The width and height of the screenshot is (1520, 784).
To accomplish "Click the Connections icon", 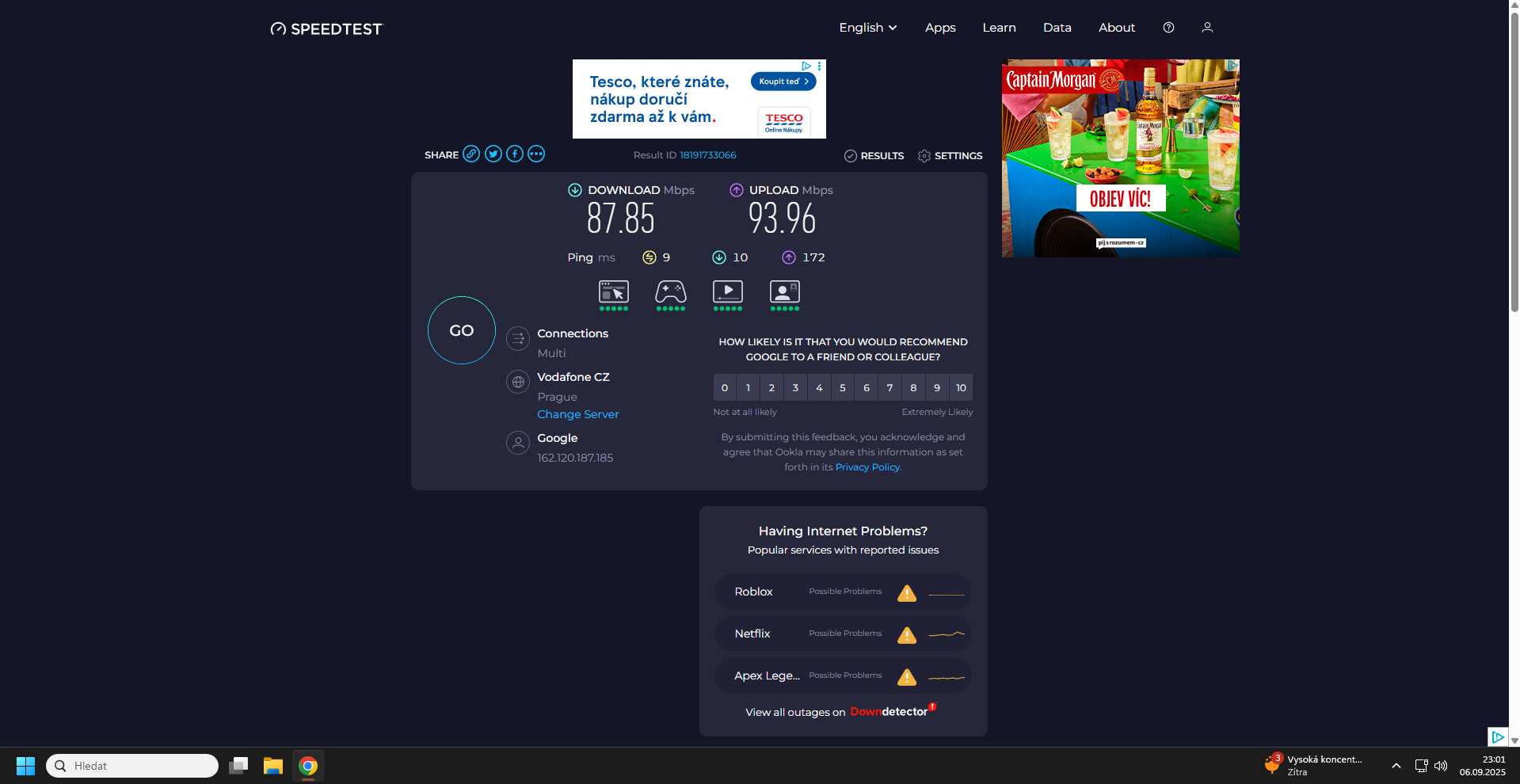I will (518, 339).
